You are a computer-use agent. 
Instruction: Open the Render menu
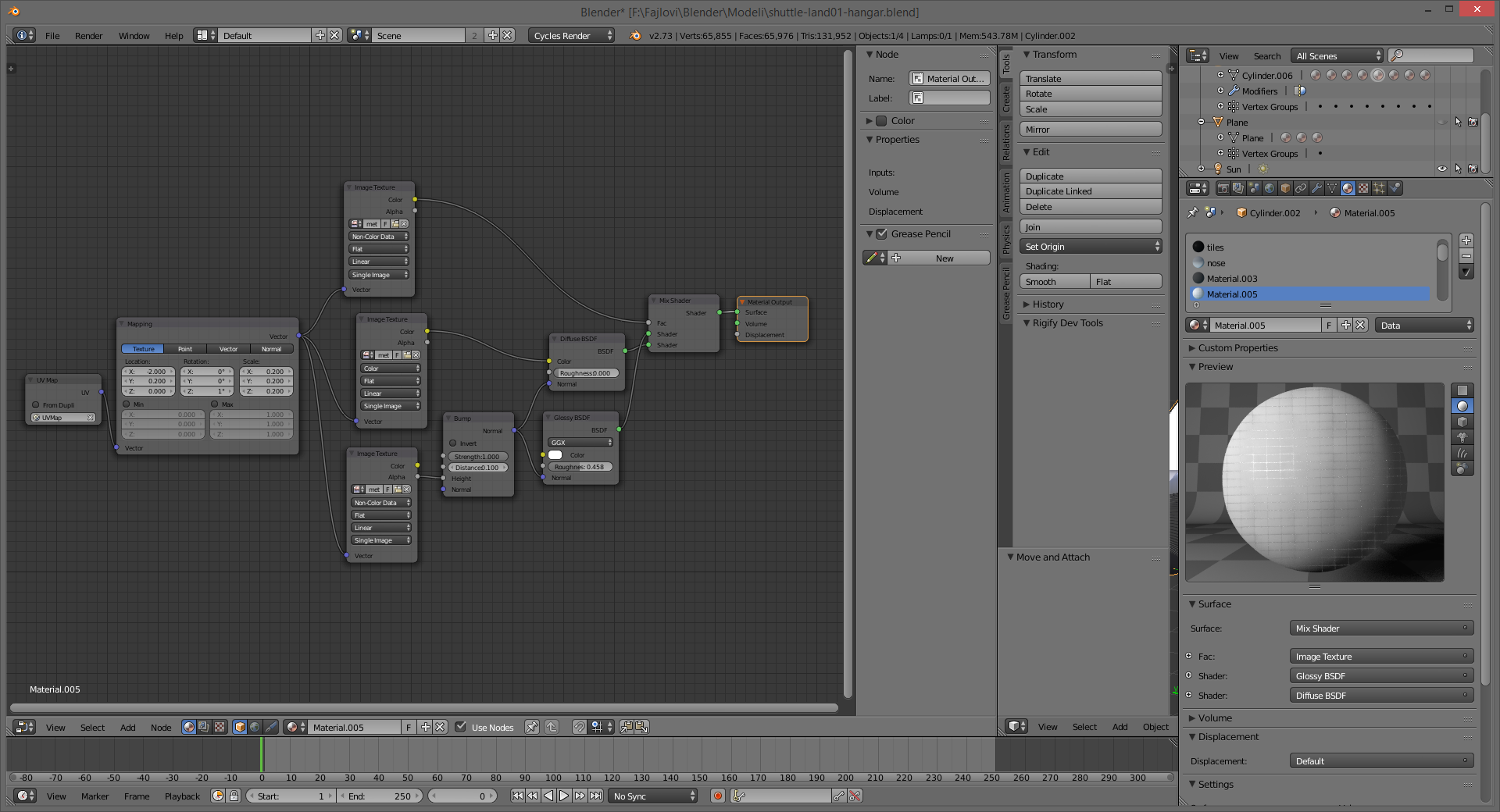(88, 35)
